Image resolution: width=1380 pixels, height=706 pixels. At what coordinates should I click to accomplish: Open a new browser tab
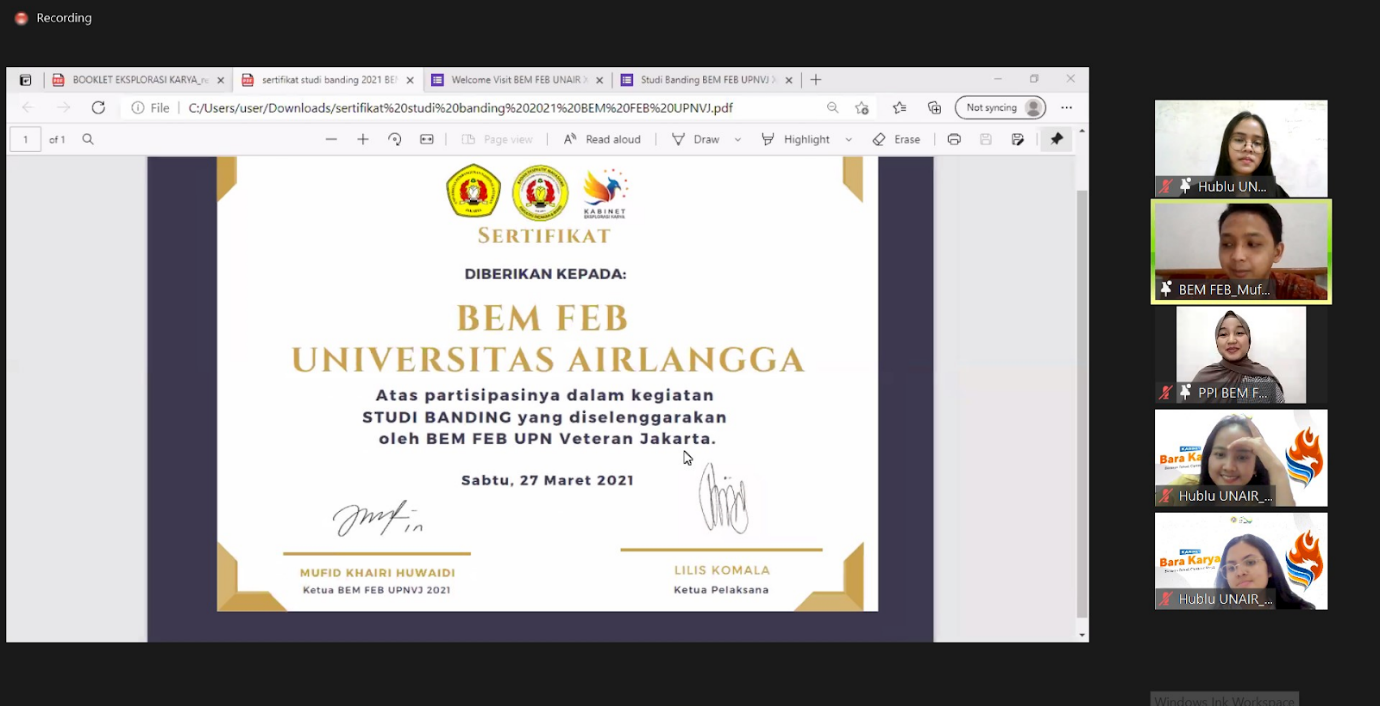pos(816,80)
